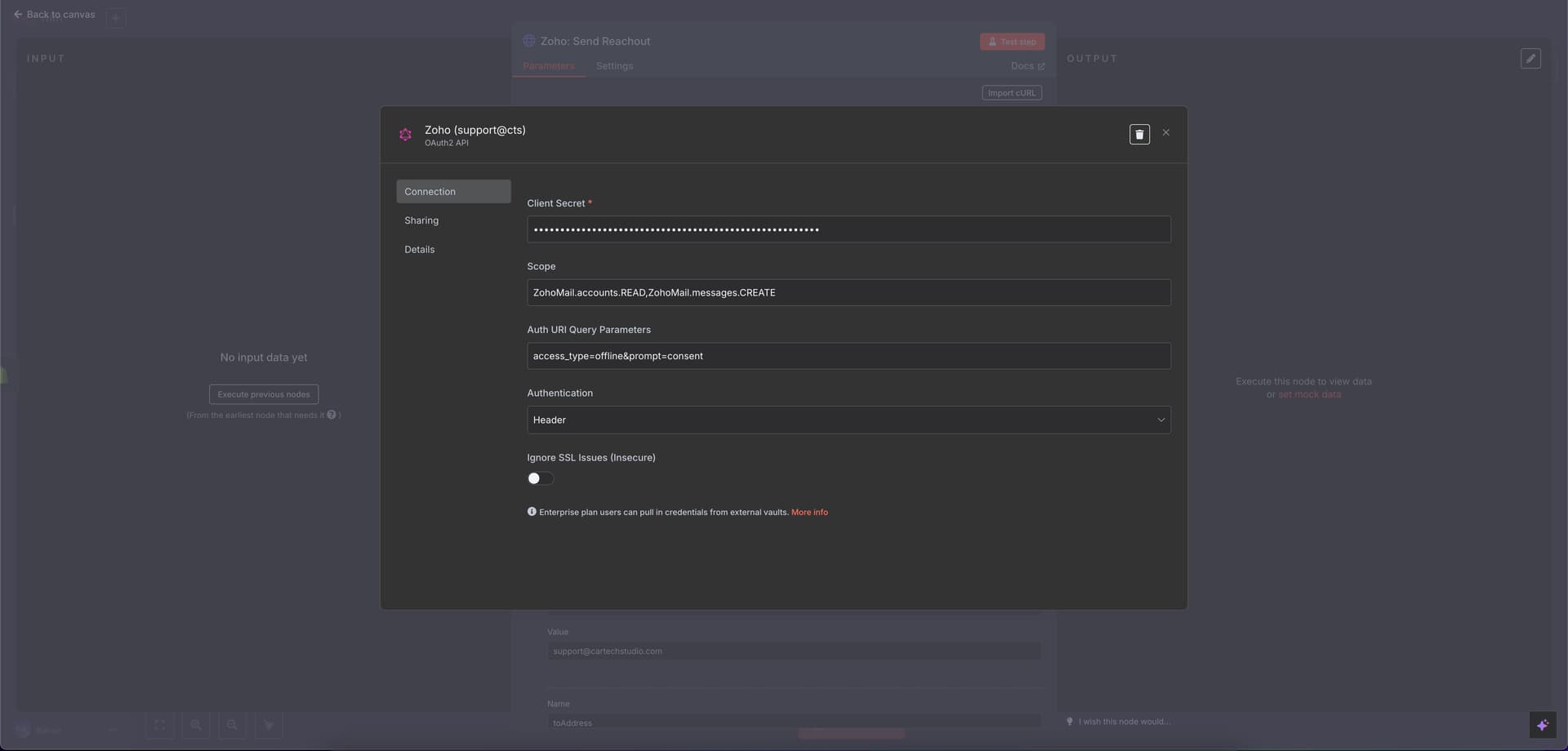Switch to the Settings tab of node

614,66
